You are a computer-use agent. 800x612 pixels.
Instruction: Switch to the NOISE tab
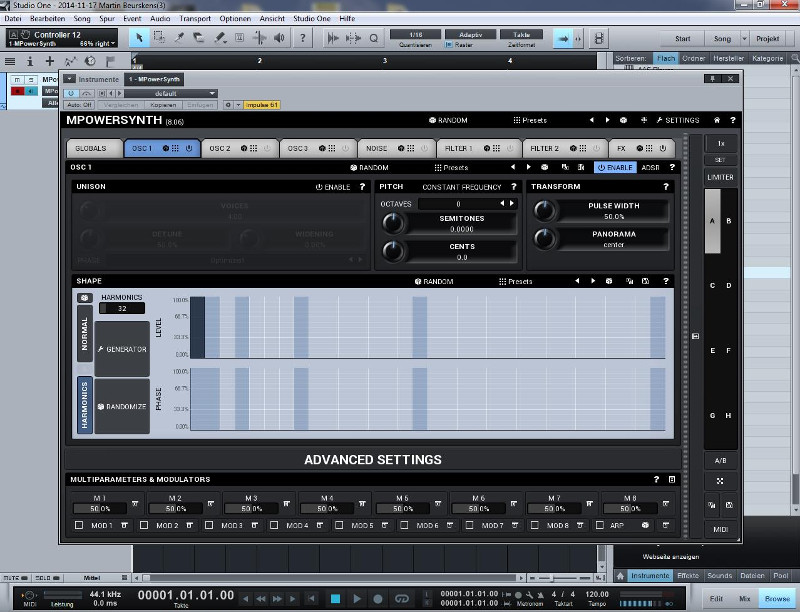pos(396,148)
